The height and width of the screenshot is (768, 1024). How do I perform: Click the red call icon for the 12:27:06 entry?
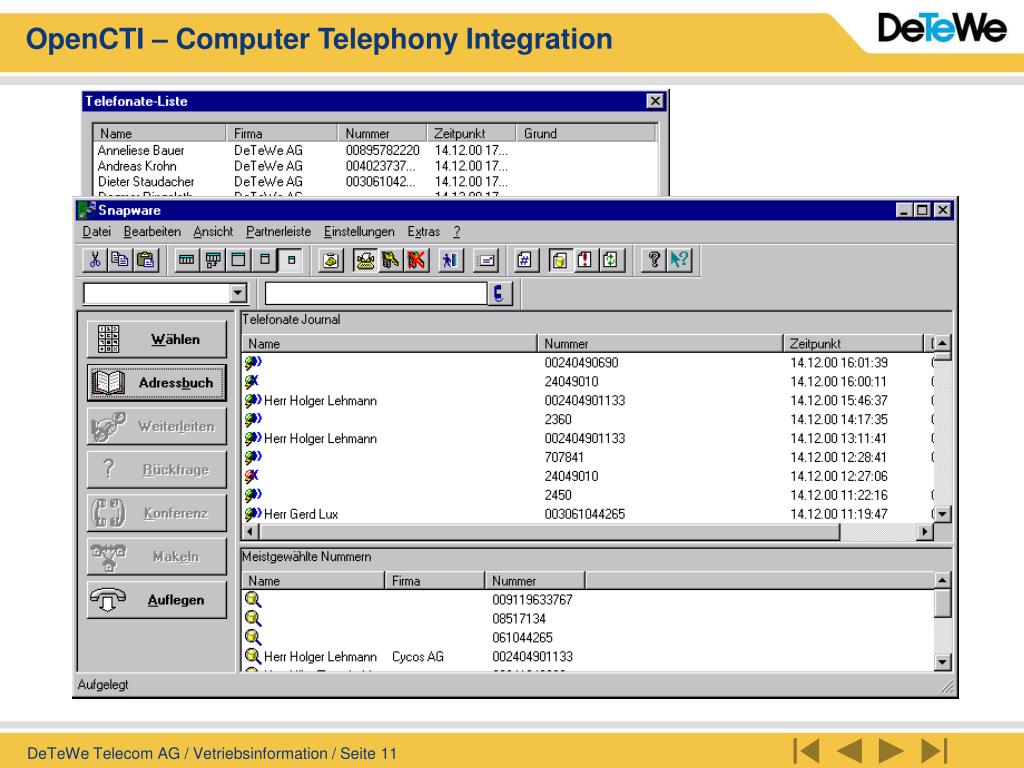tap(252, 476)
